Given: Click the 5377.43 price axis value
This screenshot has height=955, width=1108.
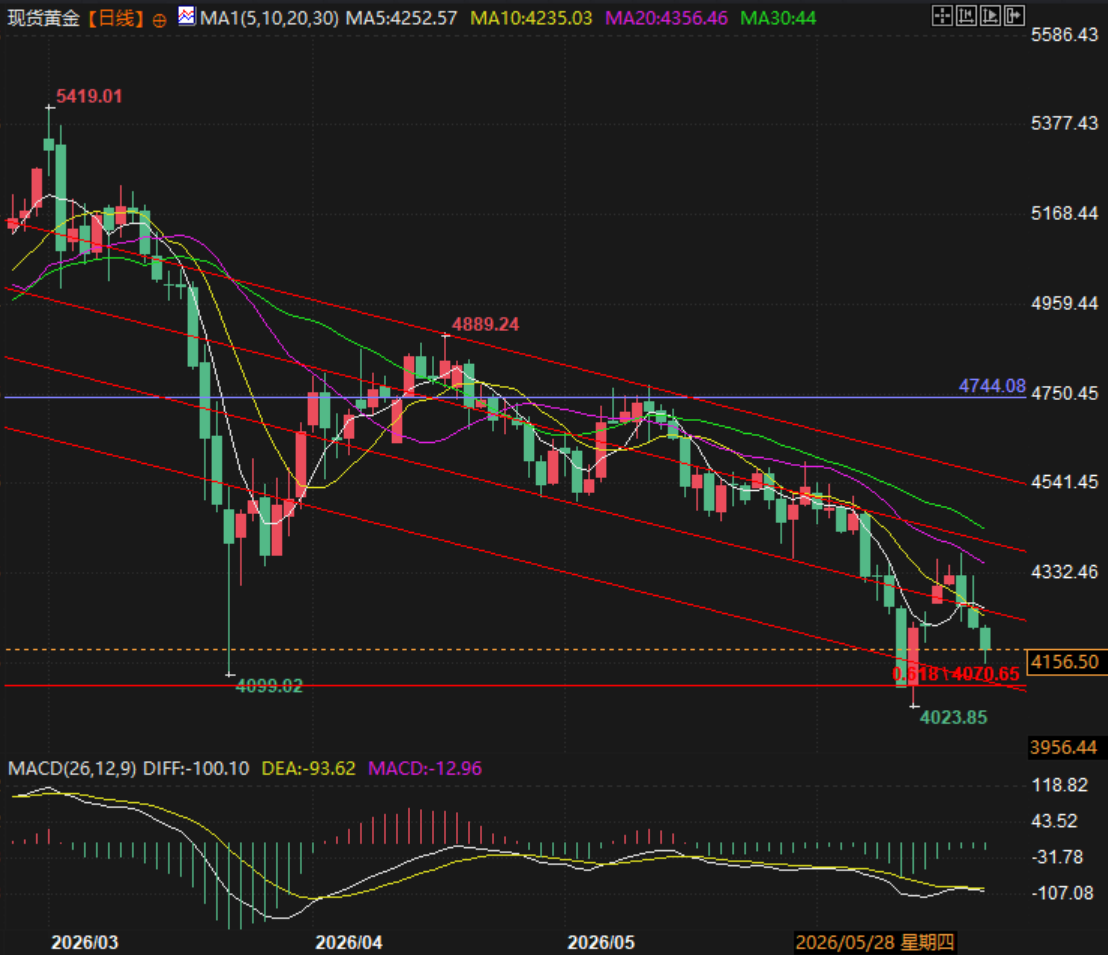Looking at the screenshot, I should click(x=1065, y=124).
